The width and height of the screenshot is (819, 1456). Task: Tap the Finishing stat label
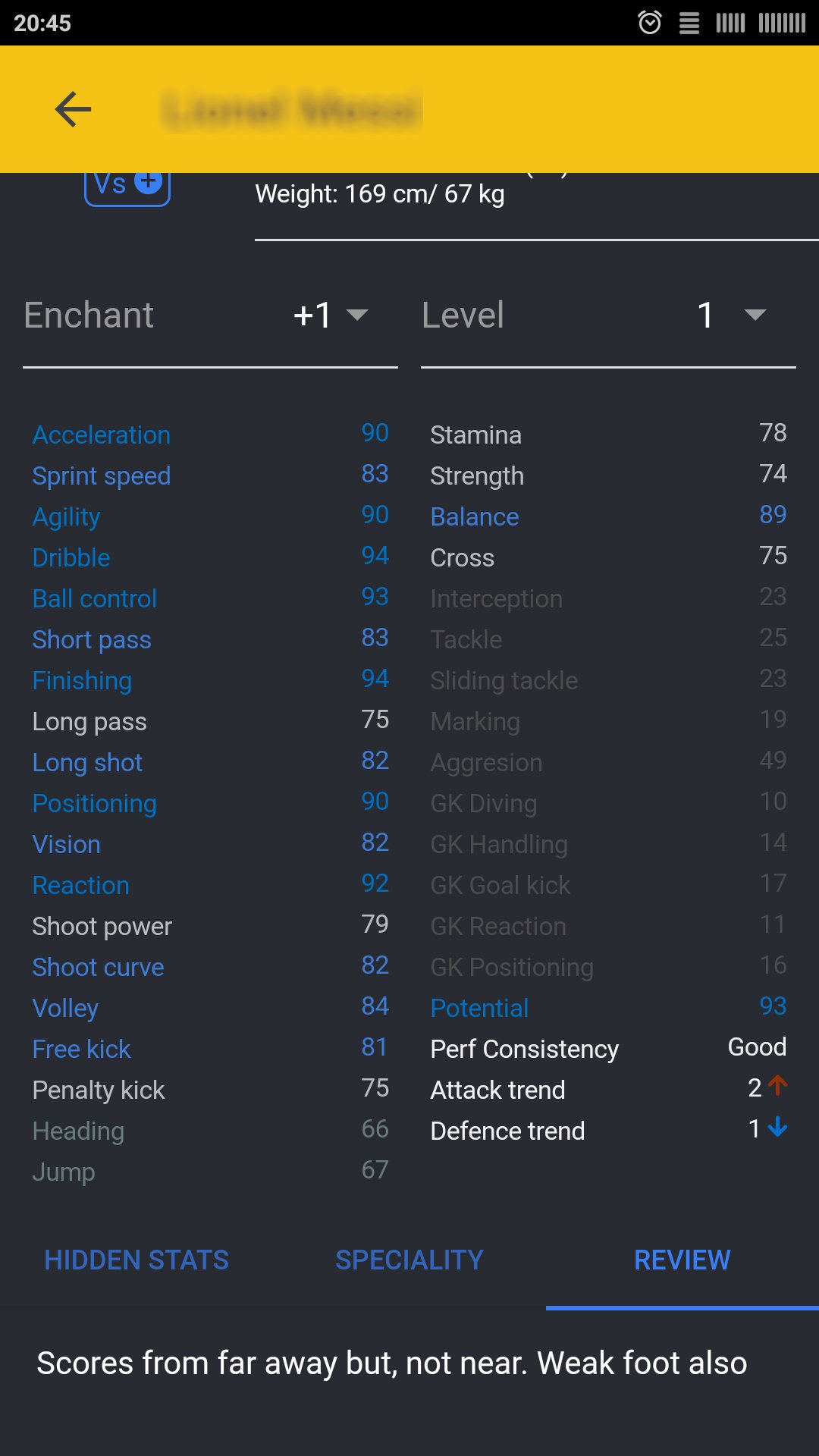click(82, 680)
